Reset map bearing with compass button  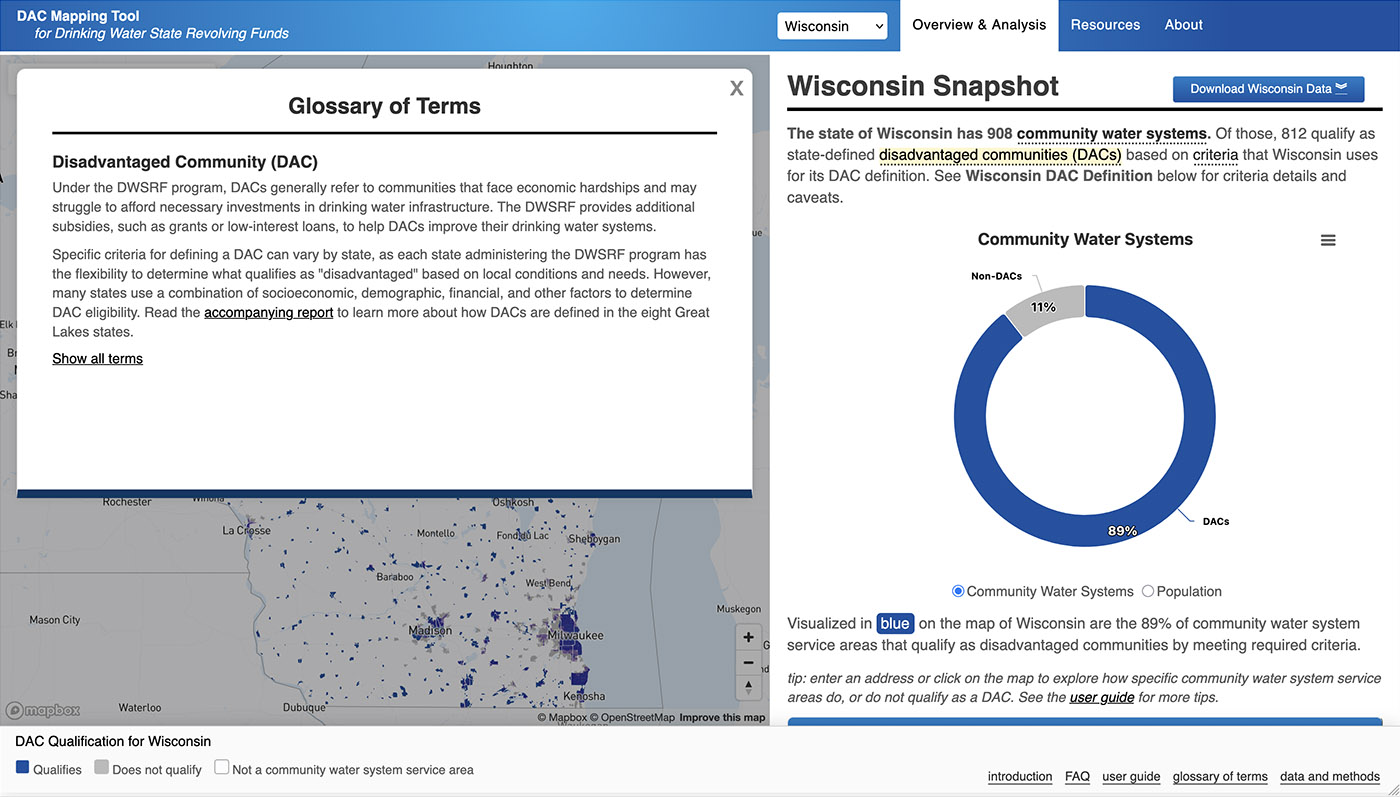tap(748, 688)
